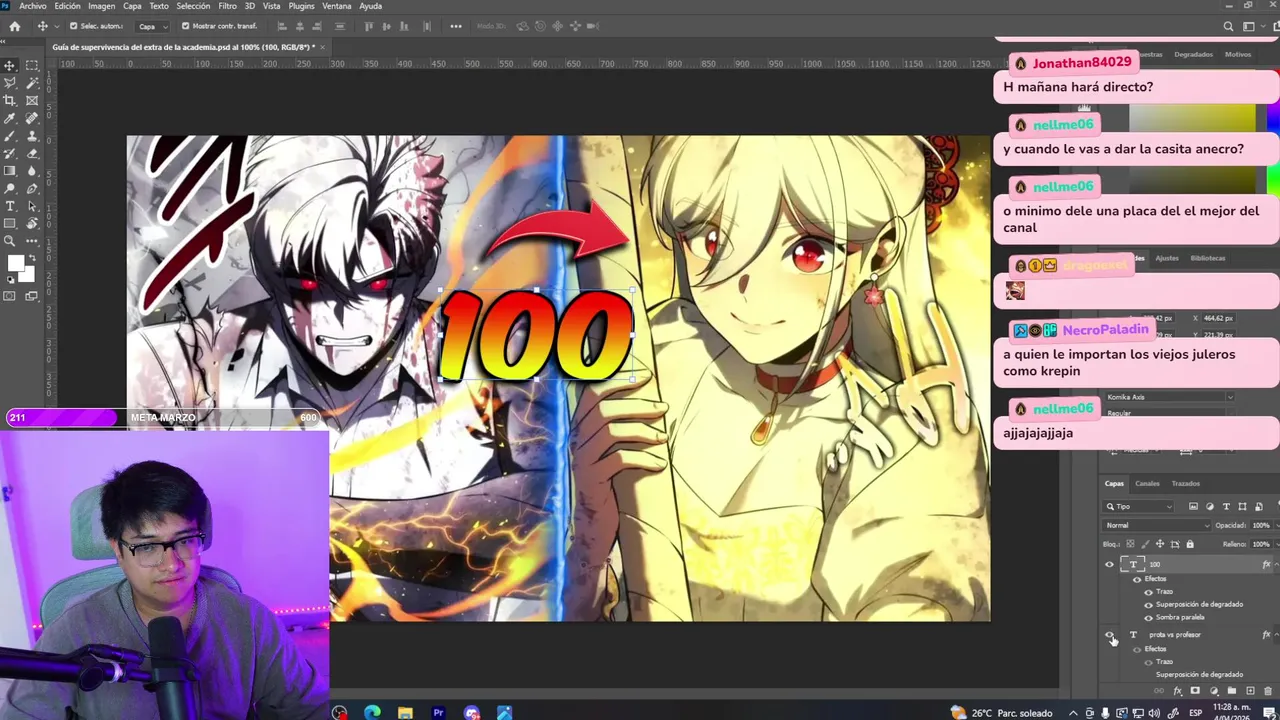The image size is (1280, 720).
Task: Hide the prota vs profesor layer
Action: [x=1110, y=634]
